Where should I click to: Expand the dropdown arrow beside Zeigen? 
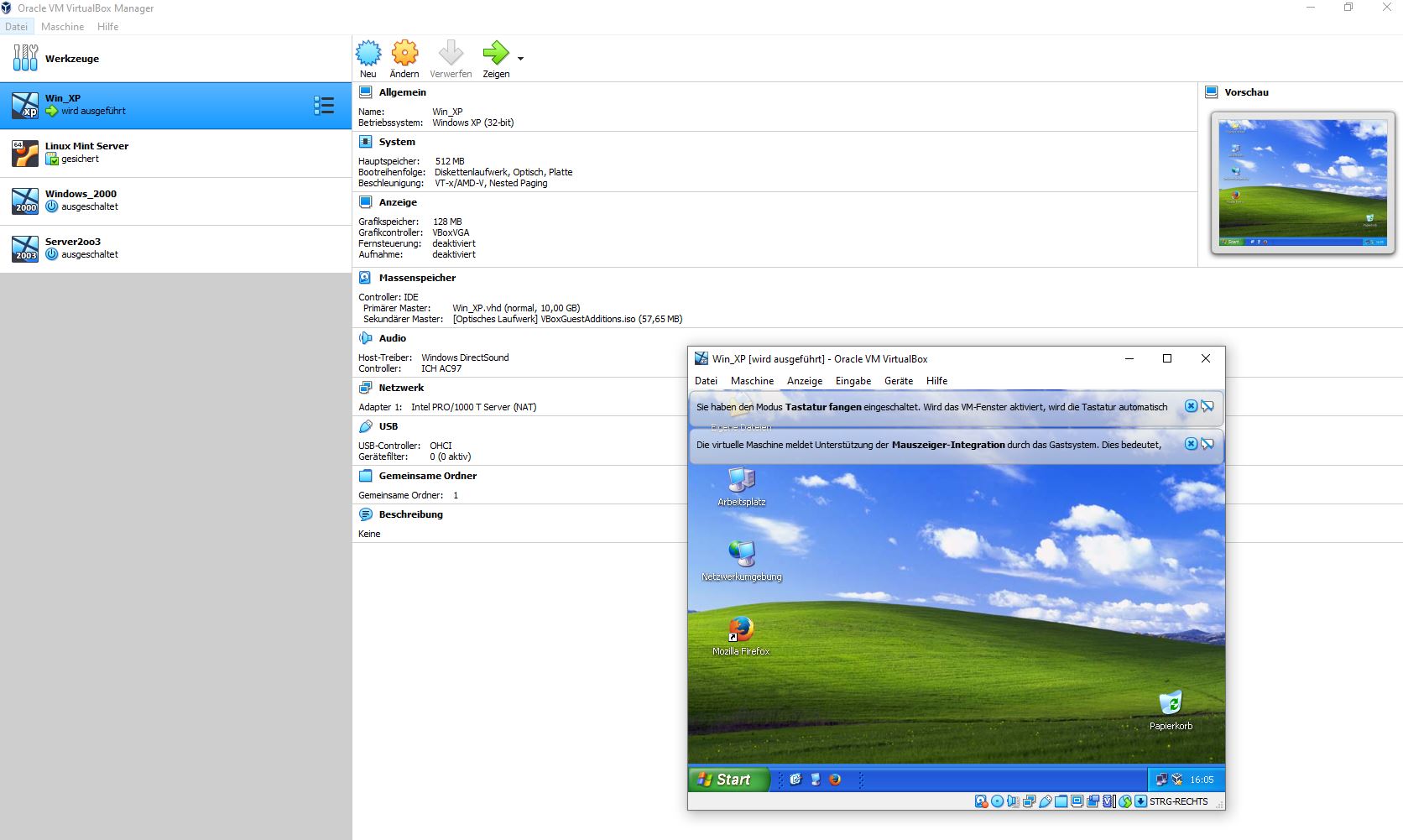click(x=520, y=59)
